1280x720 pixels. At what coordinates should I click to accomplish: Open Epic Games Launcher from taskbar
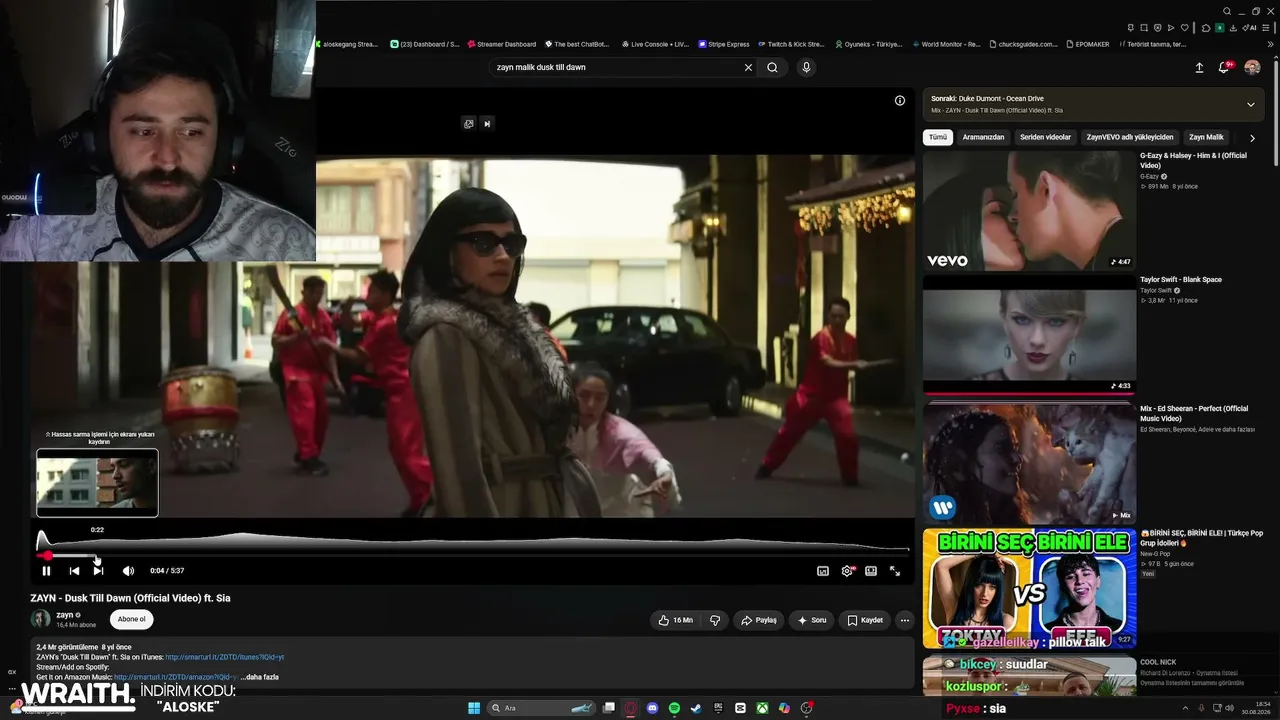(x=718, y=708)
